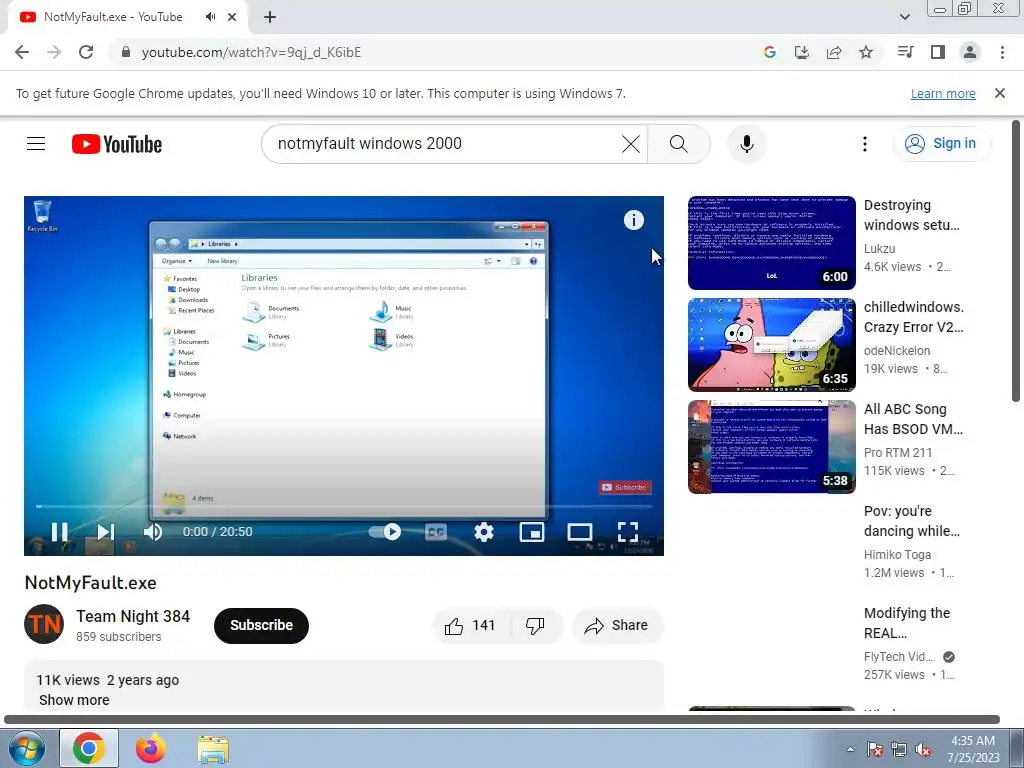Open Team Night 384 channel name
This screenshot has width=1024, height=768.
[x=133, y=616]
